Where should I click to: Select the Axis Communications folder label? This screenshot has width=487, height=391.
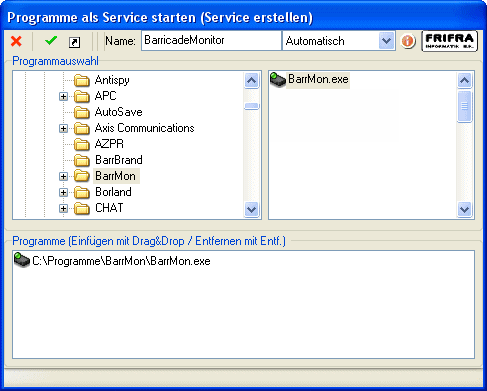pyautogui.click(x=145, y=128)
